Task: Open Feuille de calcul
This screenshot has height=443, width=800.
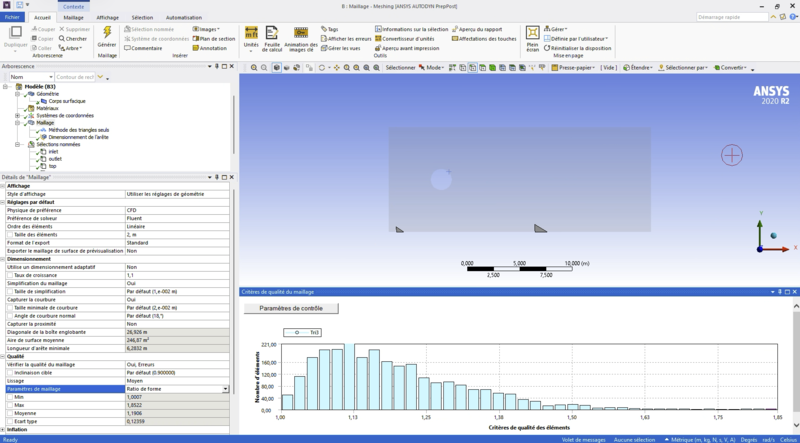Action: coord(272,38)
